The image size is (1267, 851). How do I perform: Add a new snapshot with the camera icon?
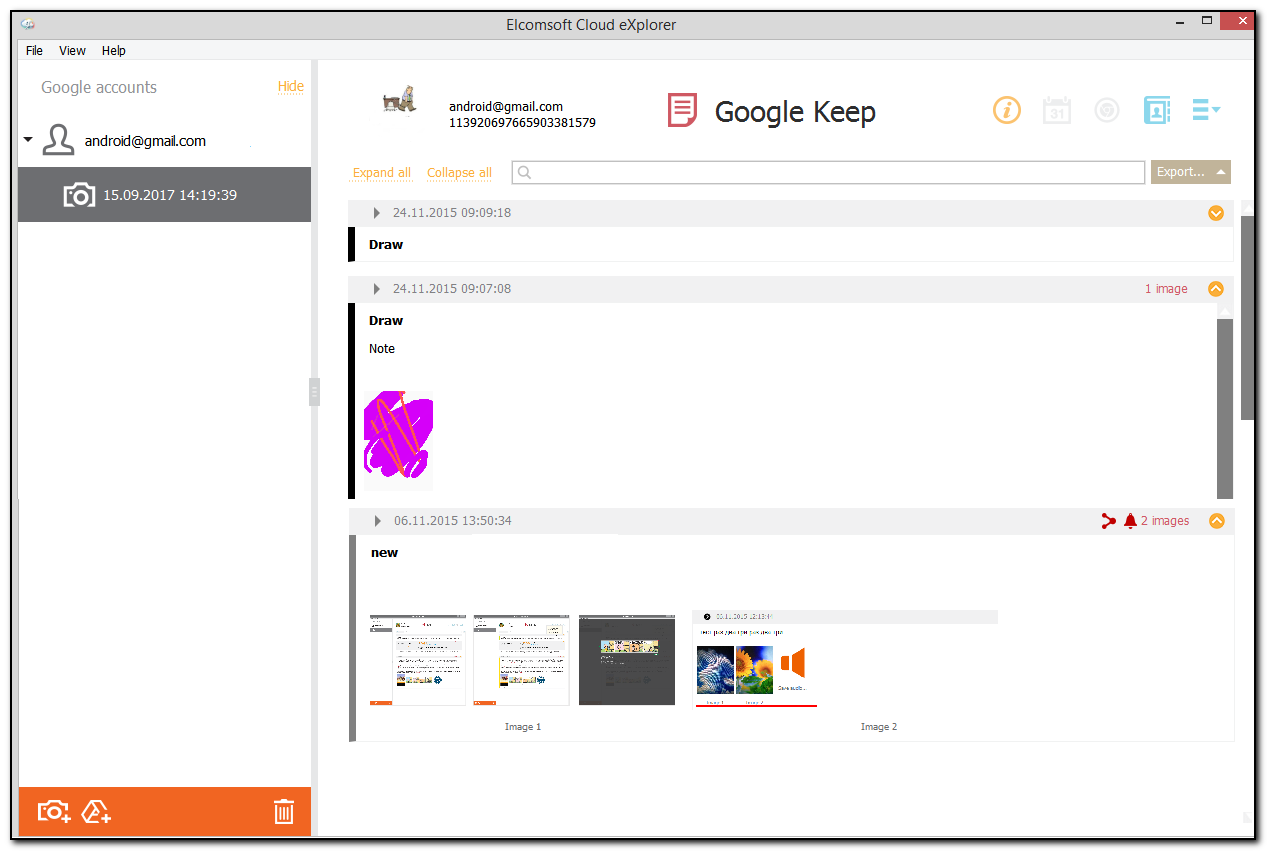(x=53, y=812)
